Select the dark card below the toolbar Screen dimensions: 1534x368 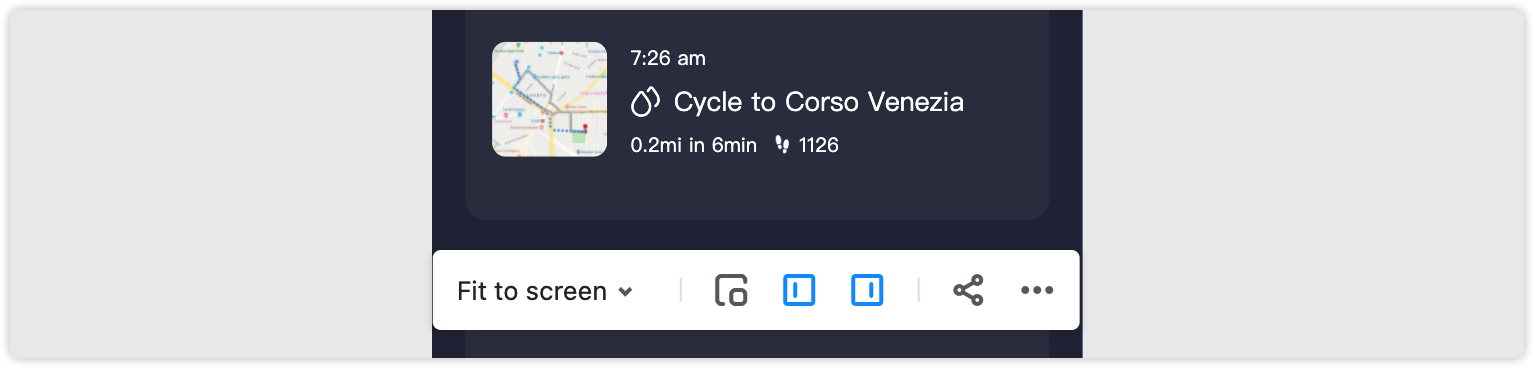tap(757, 344)
